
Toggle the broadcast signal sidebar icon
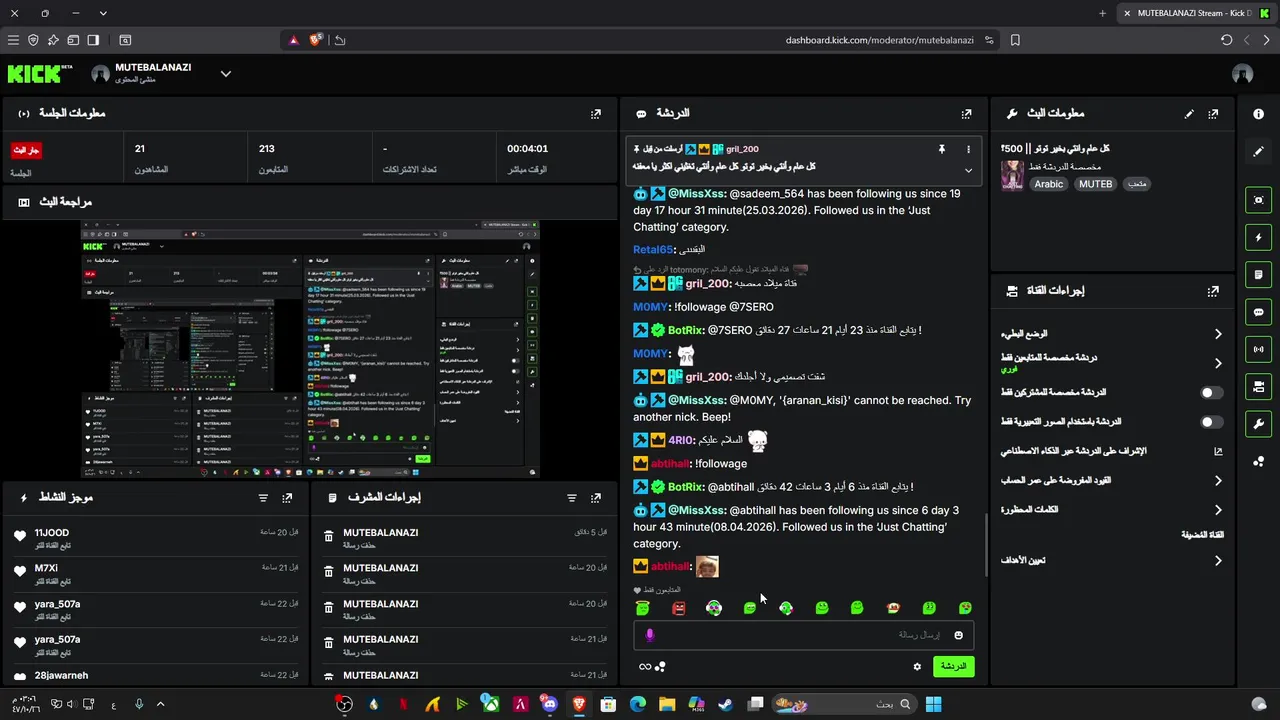point(1258,349)
